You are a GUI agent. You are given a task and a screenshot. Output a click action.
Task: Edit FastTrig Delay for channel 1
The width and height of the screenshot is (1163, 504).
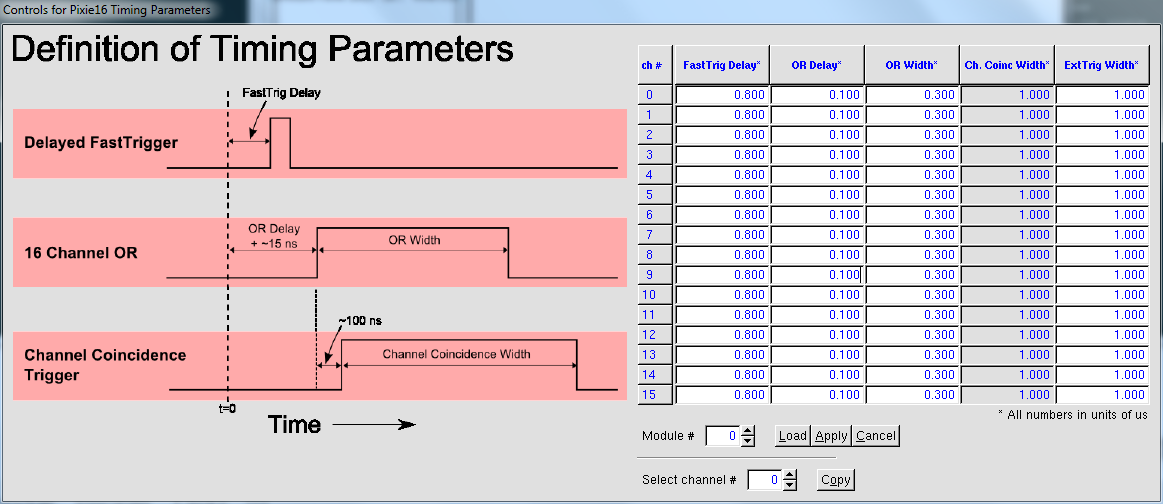(722, 115)
